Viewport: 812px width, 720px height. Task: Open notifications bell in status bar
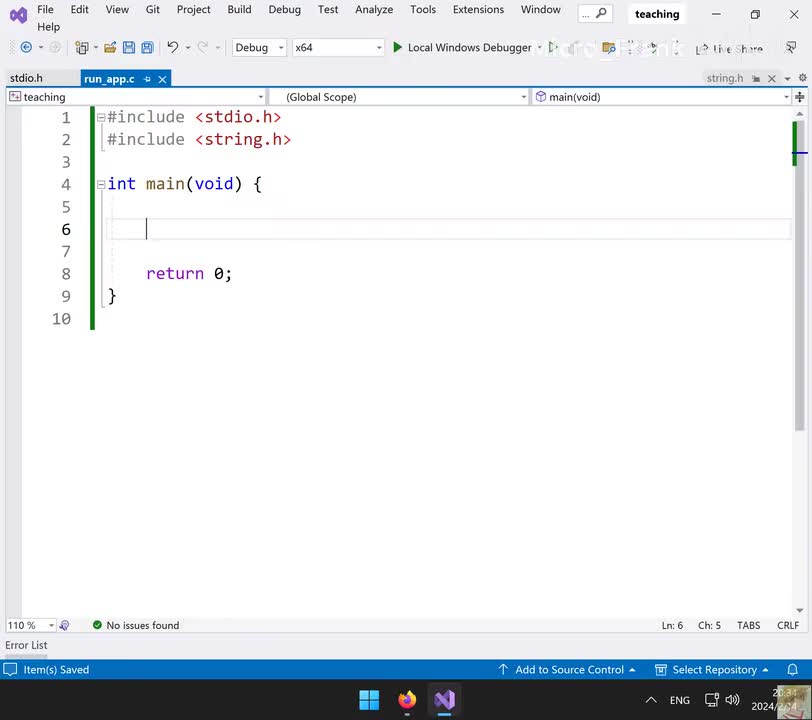click(x=792, y=670)
